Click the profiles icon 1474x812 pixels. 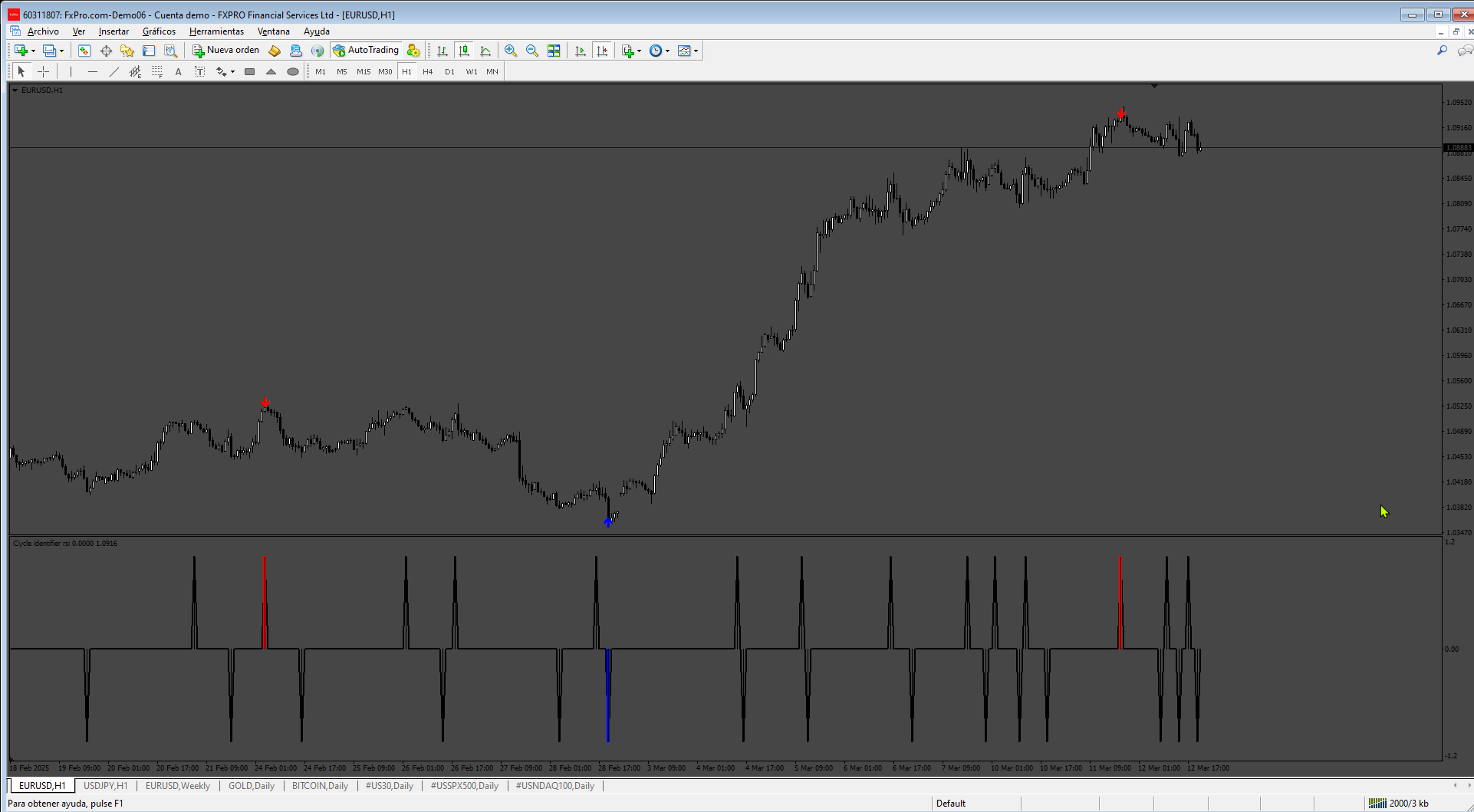(49, 51)
